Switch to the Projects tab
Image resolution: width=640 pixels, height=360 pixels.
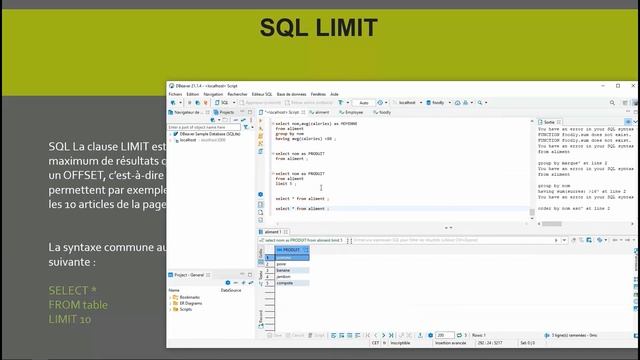[x=224, y=112]
